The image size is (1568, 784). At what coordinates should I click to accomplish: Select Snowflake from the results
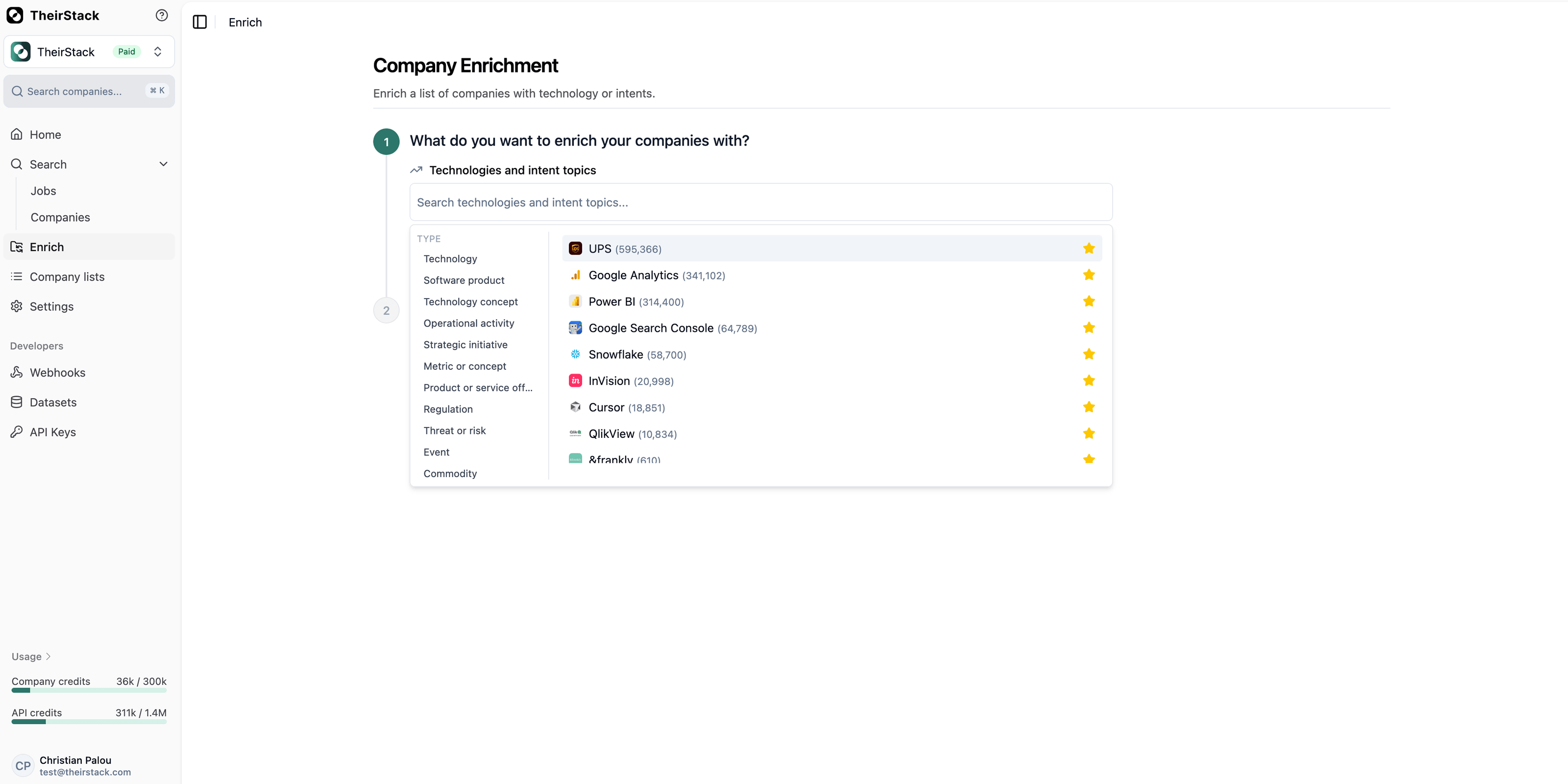click(x=832, y=354)
